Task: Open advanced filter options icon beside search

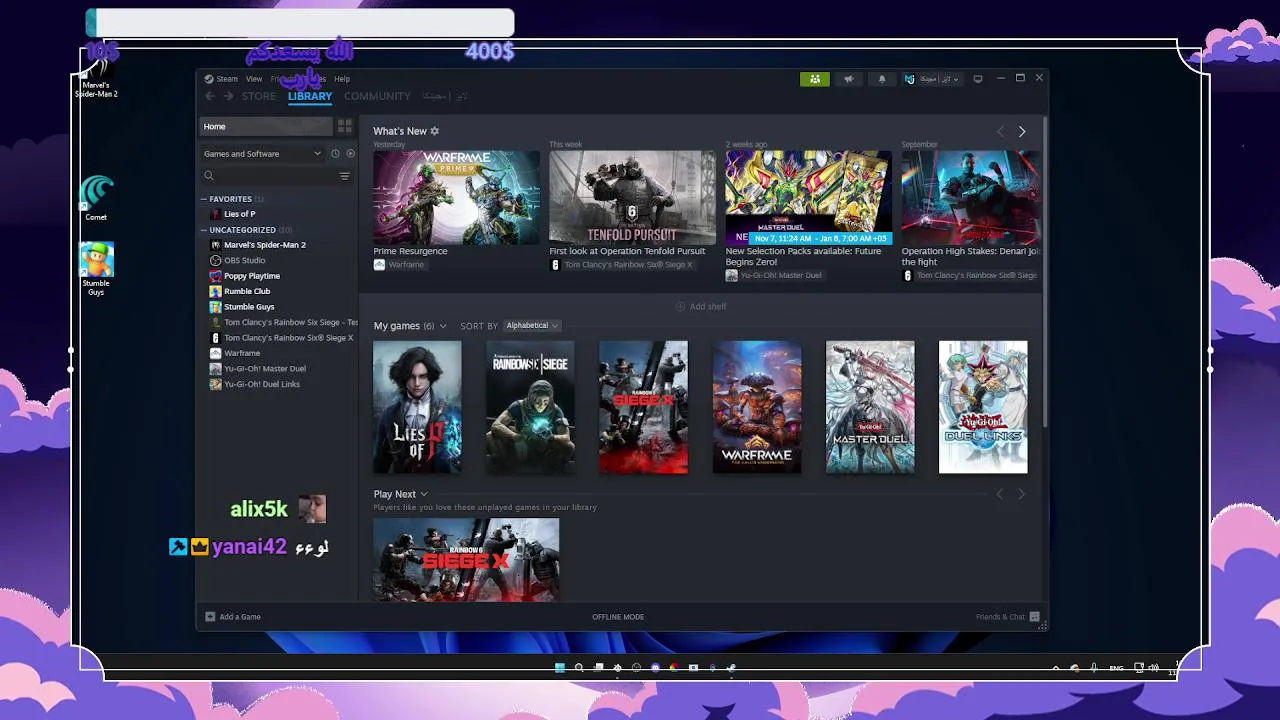Action: 344,176
